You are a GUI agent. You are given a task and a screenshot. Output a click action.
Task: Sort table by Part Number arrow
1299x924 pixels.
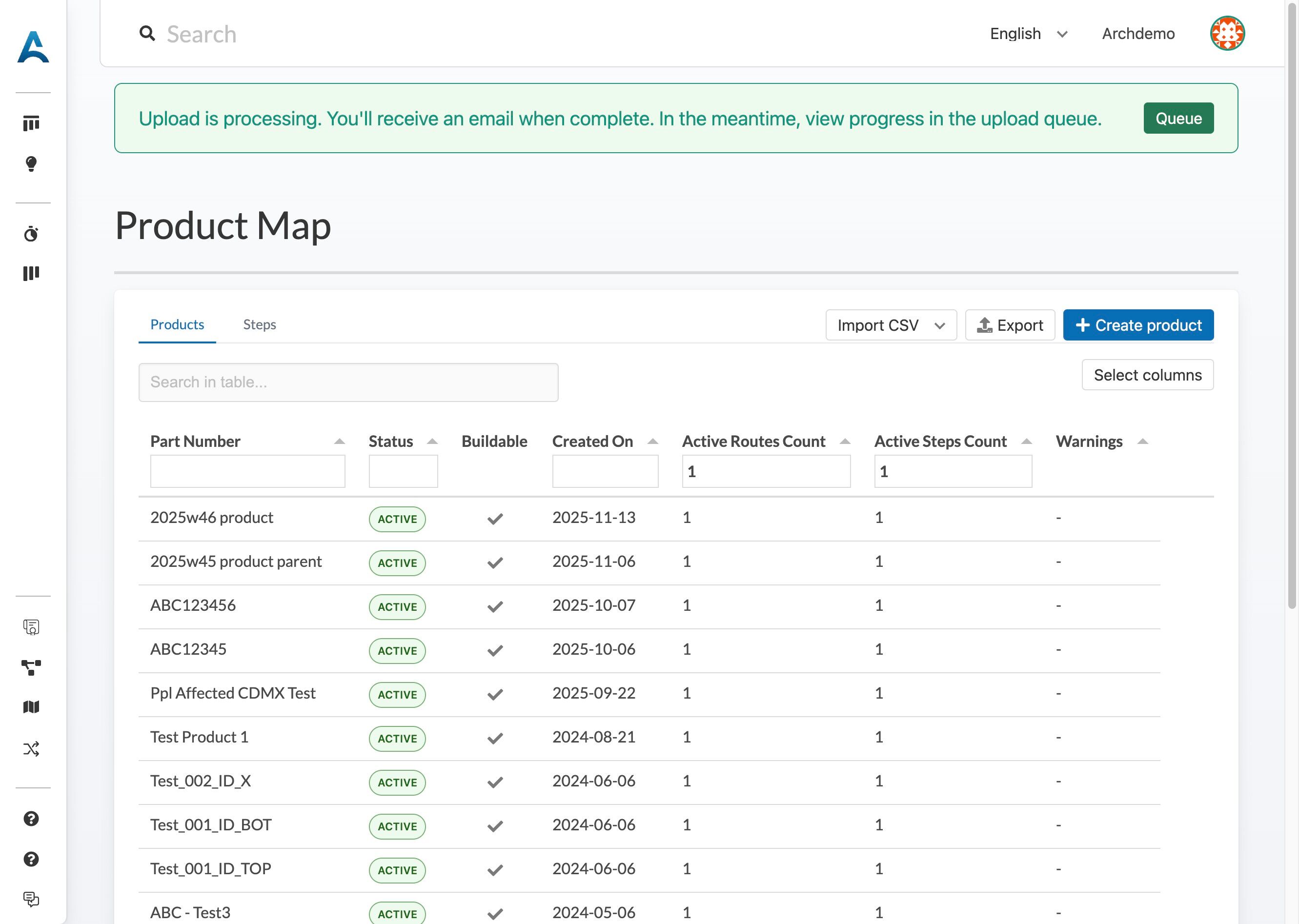[x=340, y=442]
